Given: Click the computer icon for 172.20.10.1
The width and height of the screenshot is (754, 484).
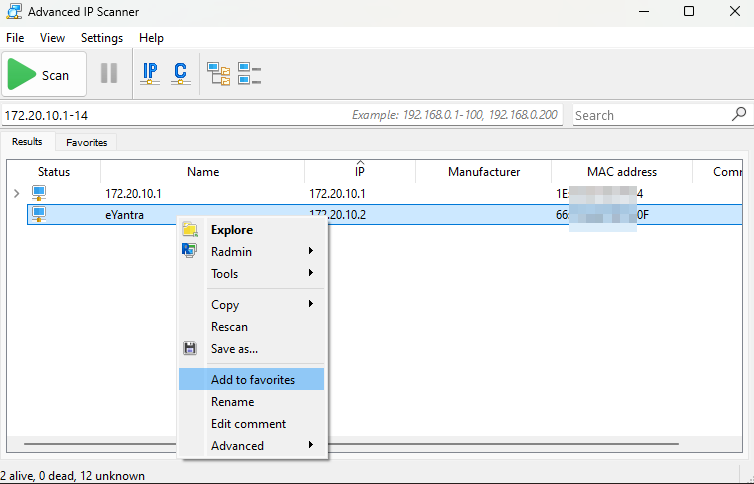Looking at the screenshot, I should 39,193.
